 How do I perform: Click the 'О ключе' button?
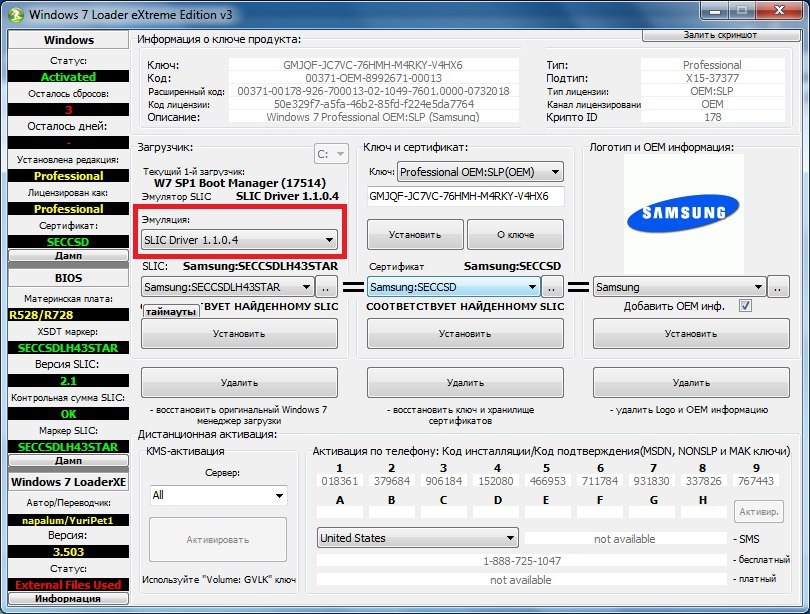point(515,234)
